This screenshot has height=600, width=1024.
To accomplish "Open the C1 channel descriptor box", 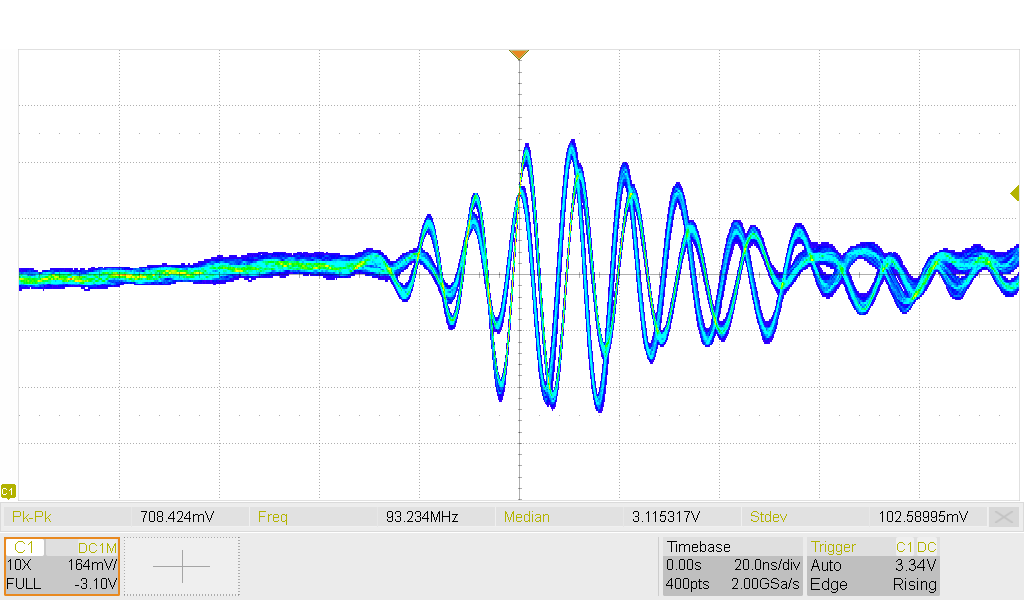I will point(62,566).
